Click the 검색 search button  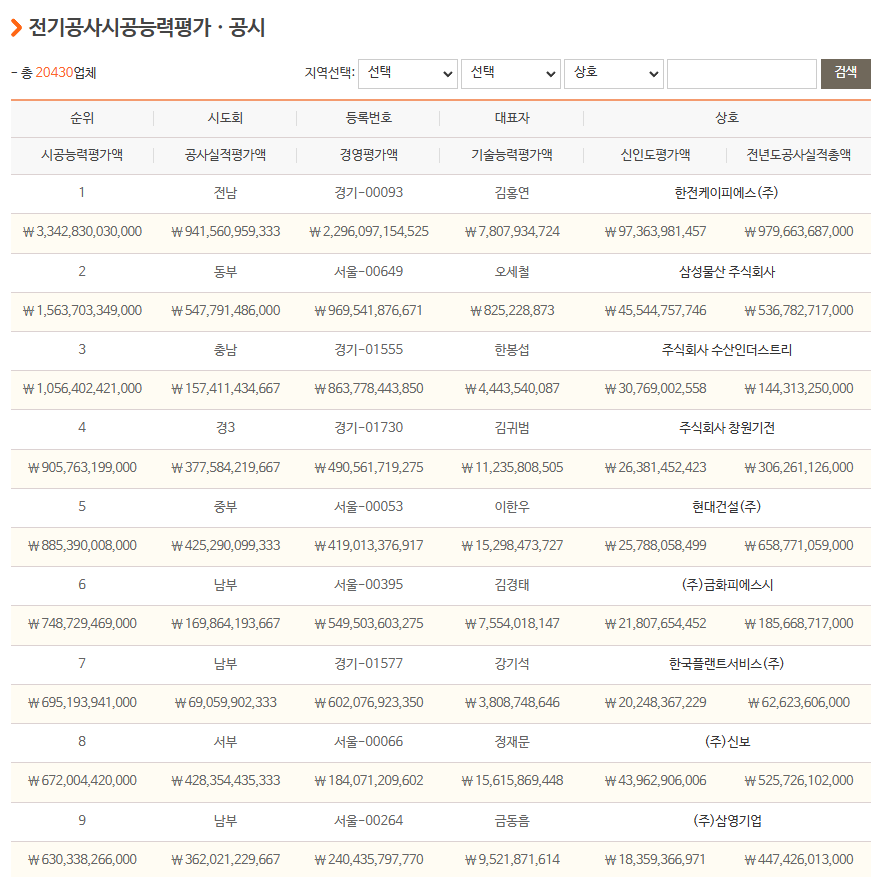(845, 74)
